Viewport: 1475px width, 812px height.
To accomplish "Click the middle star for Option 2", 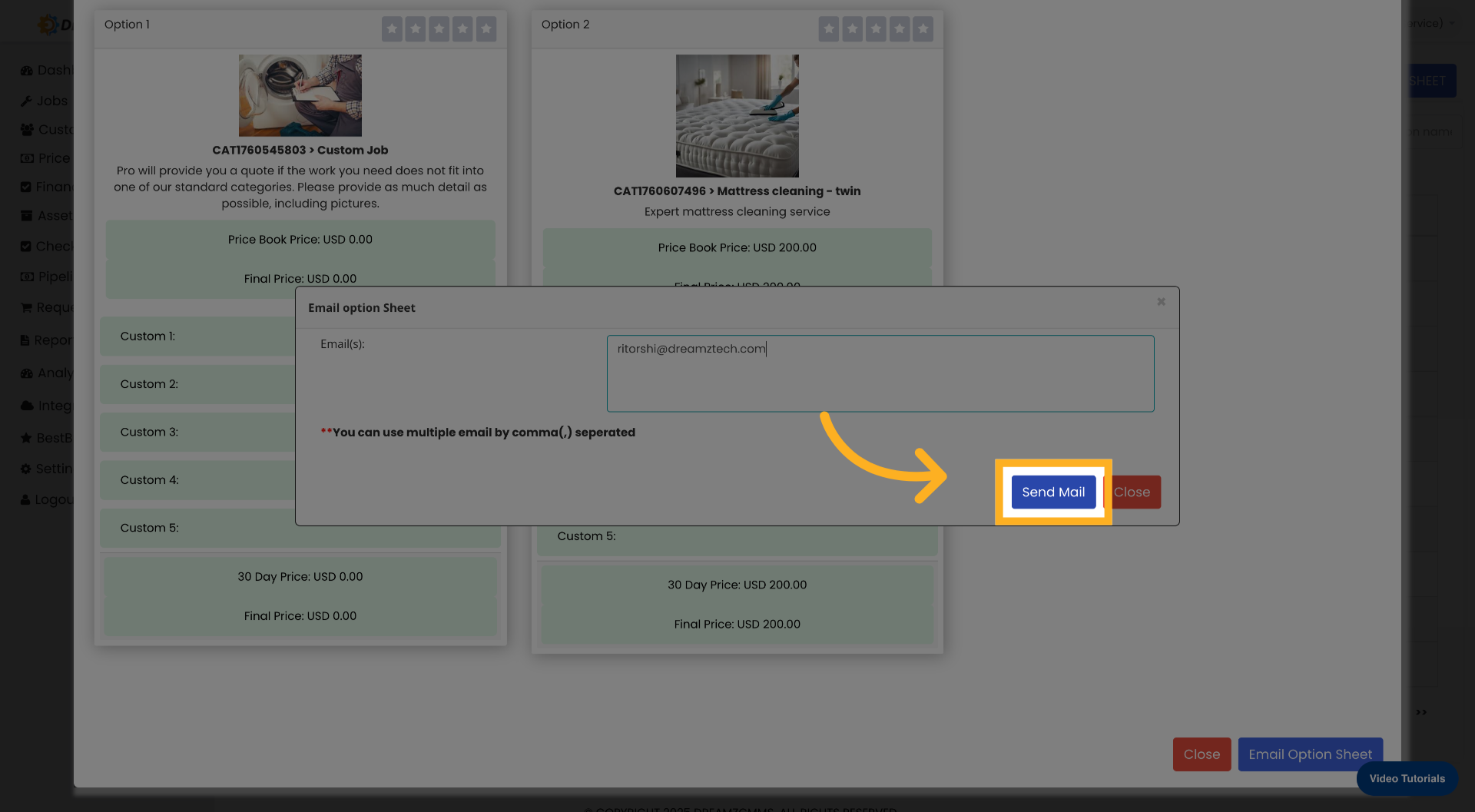I will (876, 29).
